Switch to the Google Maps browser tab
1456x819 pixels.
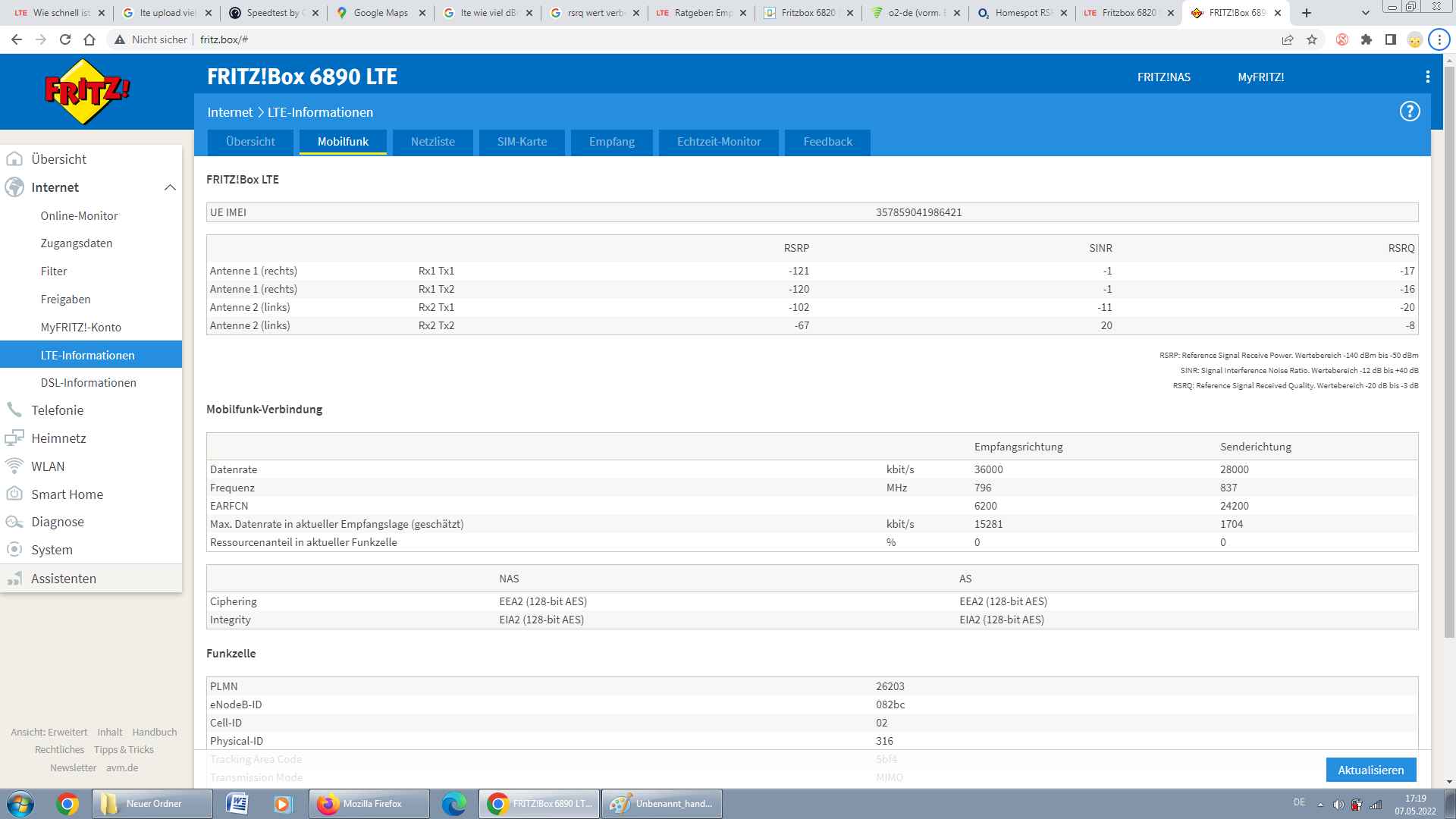pos(381,13)
